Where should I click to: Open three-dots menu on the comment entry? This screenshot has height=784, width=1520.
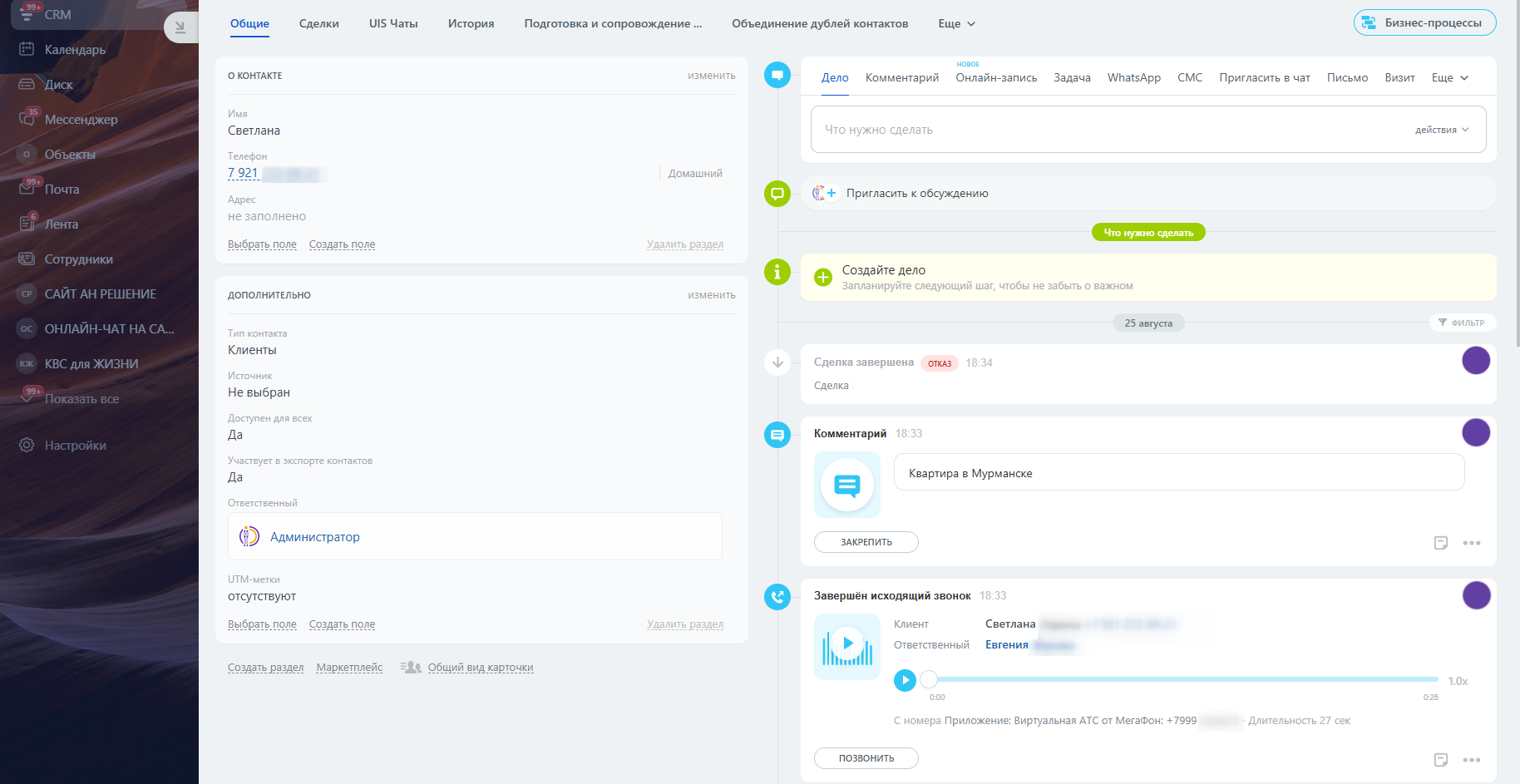coord(1472,543)
